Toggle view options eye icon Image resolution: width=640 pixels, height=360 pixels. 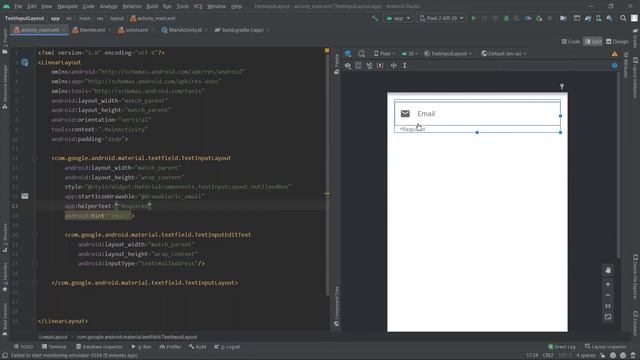click(x=347, y=65)
